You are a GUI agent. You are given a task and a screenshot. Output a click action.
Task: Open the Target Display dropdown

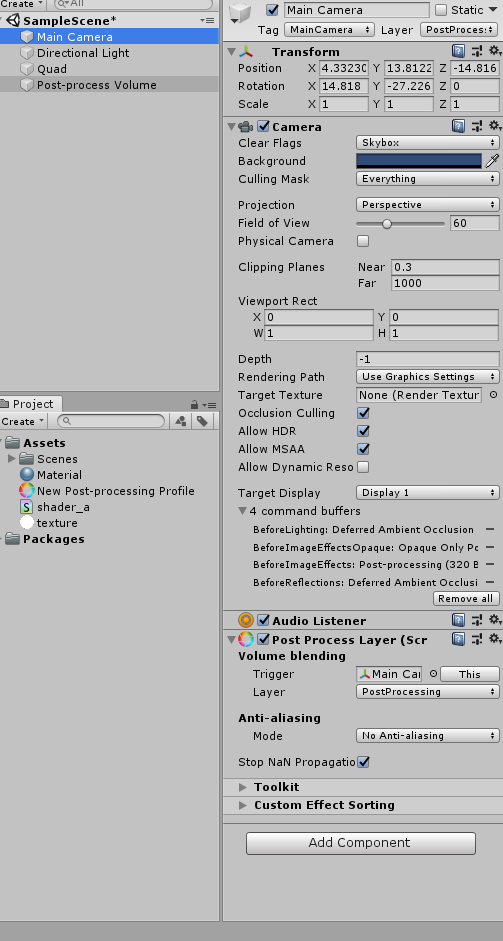tap(428, 493)
